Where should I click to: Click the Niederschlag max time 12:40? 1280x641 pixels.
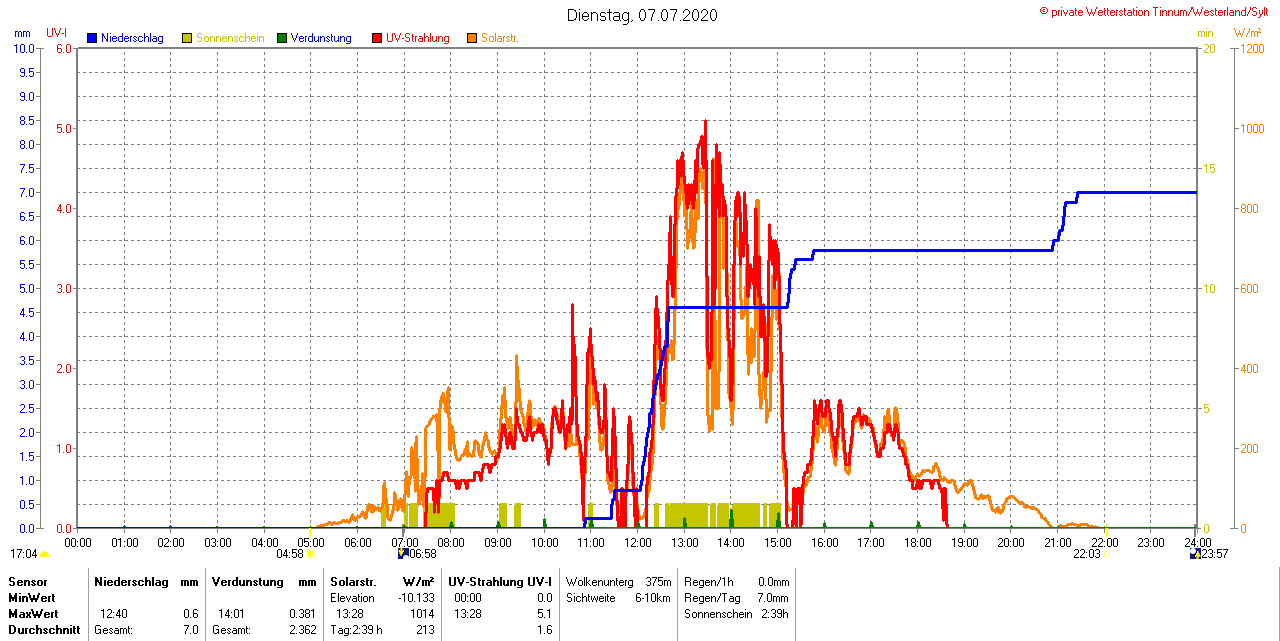[x=113, y=613]
